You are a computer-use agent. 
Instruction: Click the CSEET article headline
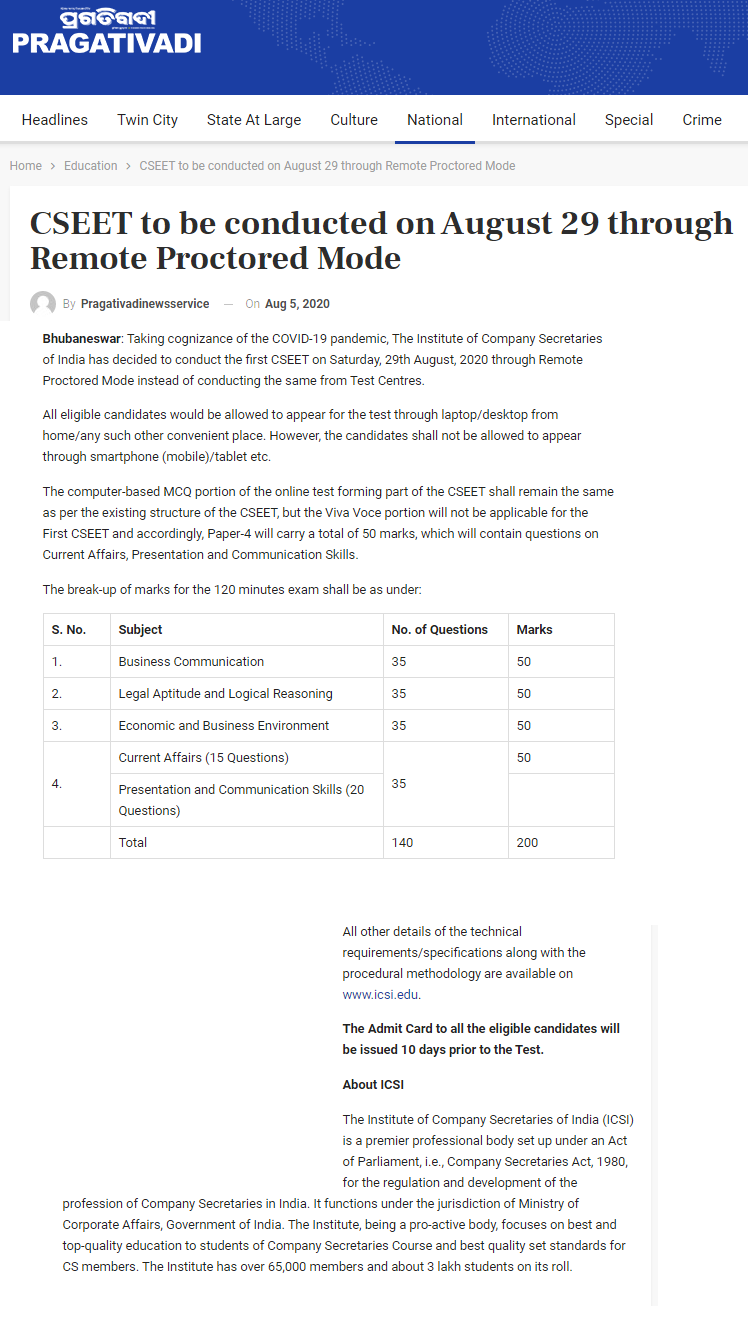pyautogui.click(x=381, y=240)
